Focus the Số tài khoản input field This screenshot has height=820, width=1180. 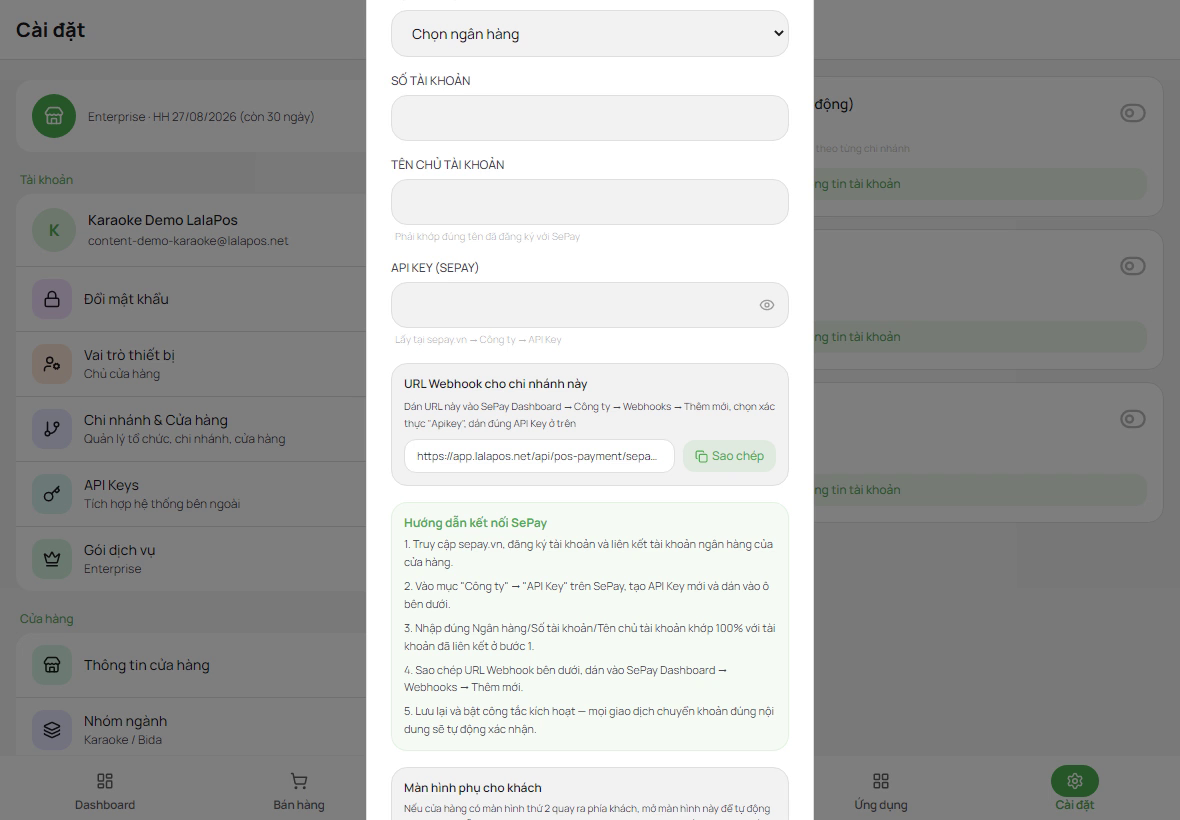(x=589, y=117)
